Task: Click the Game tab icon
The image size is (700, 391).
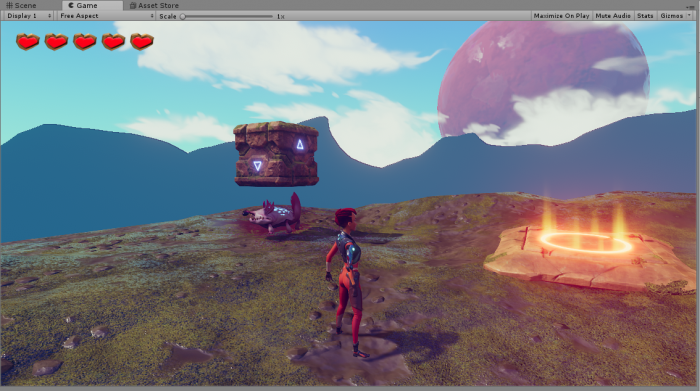Action: coord(71,5)
